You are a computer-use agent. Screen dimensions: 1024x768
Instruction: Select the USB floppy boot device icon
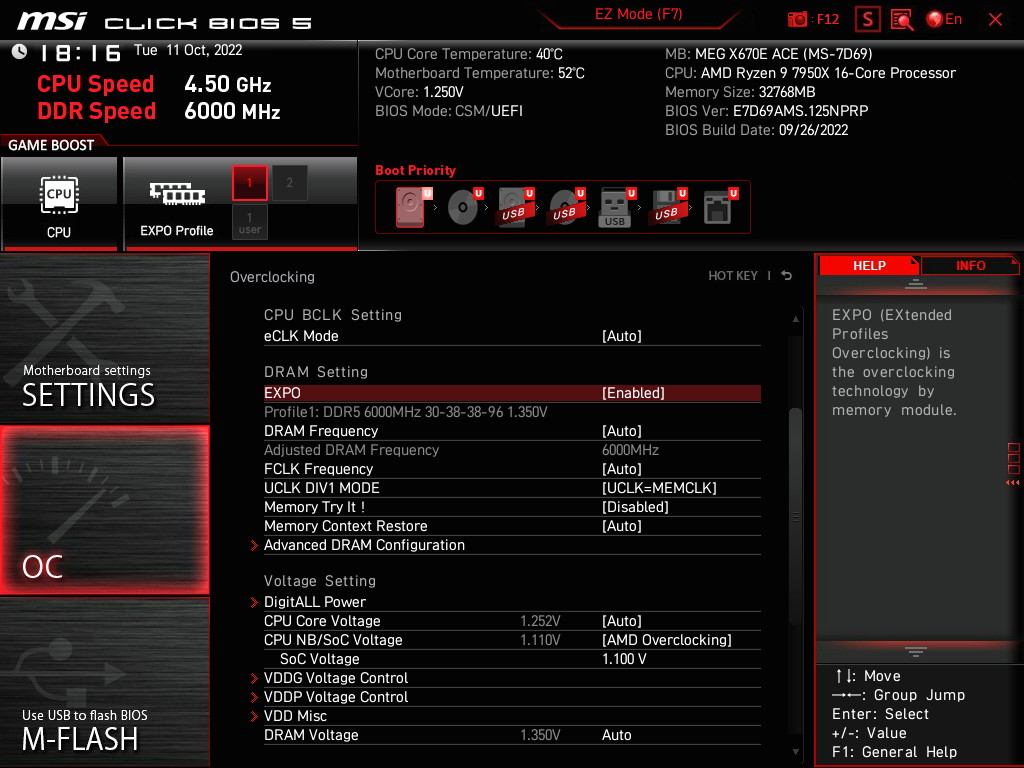click(668, 207)
